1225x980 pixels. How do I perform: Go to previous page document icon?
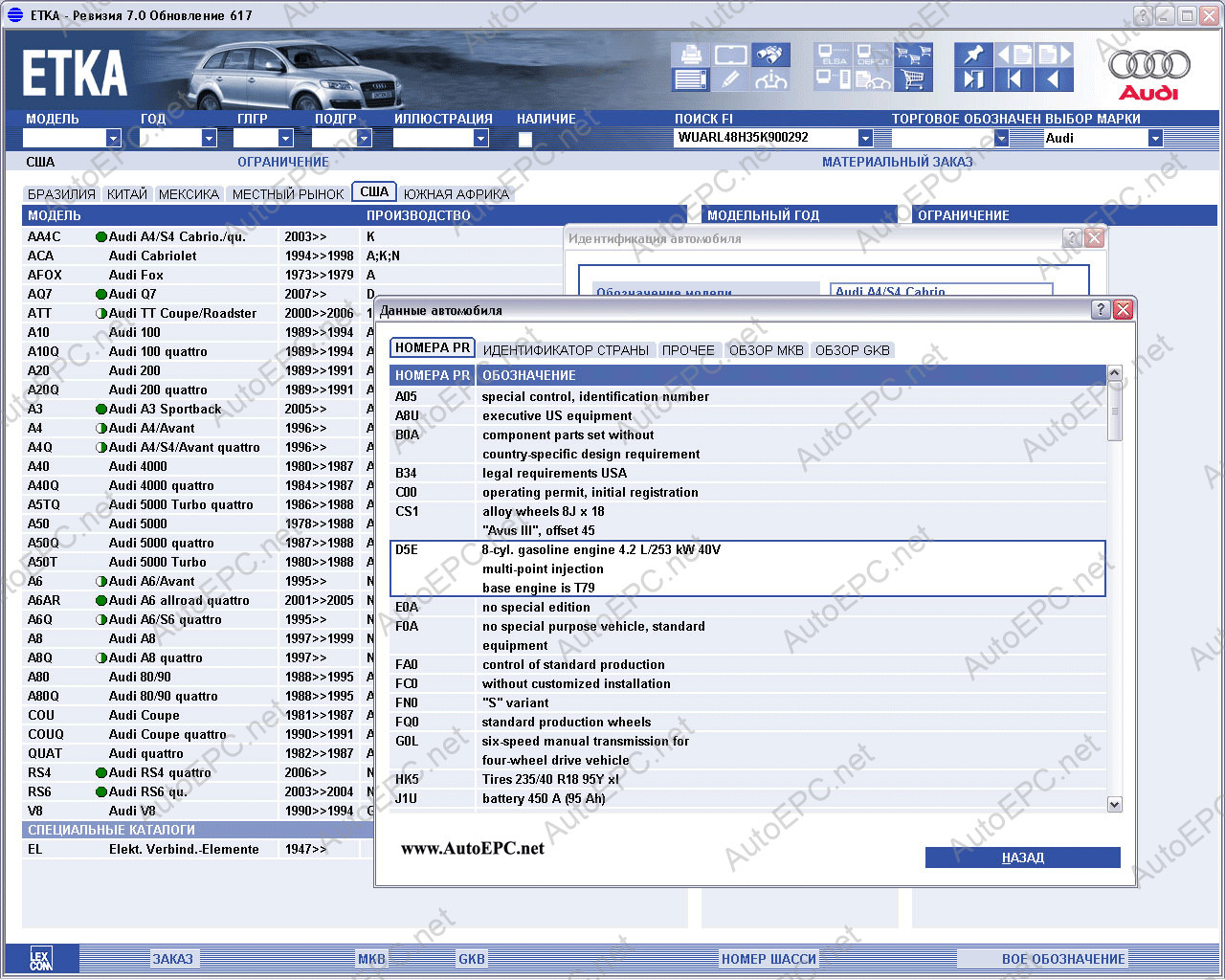tap(1013, 55)
